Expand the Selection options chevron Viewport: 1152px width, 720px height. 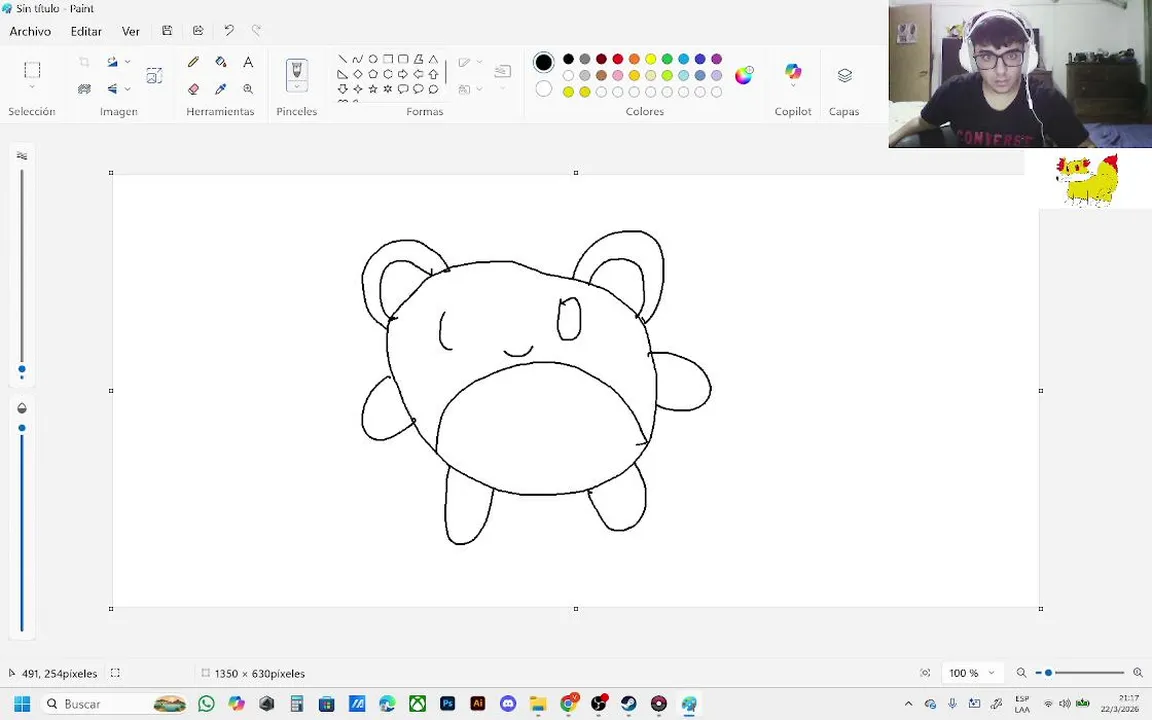tap(32, 87)
